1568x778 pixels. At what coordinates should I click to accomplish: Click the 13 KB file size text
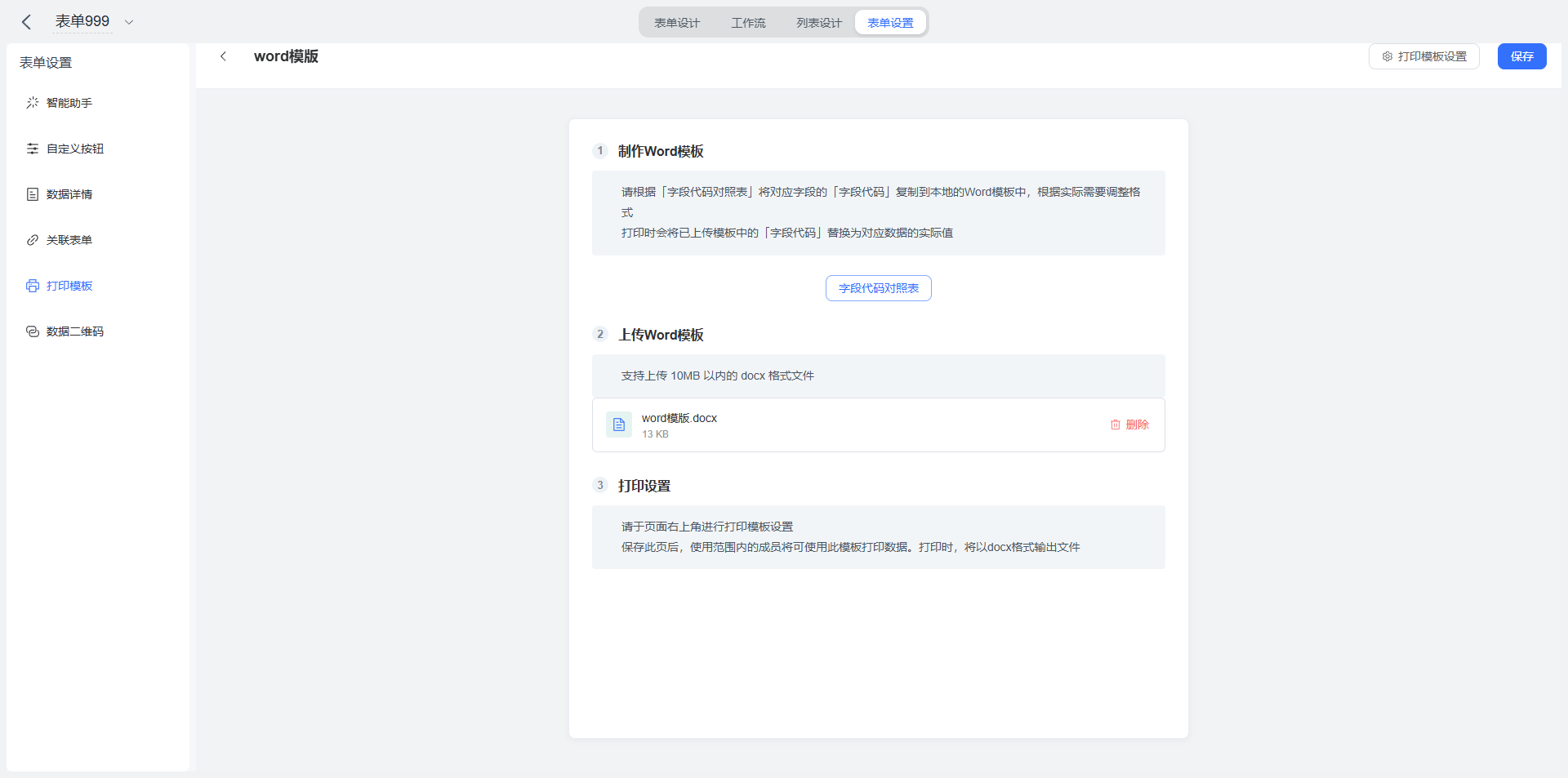click(655, 434)
